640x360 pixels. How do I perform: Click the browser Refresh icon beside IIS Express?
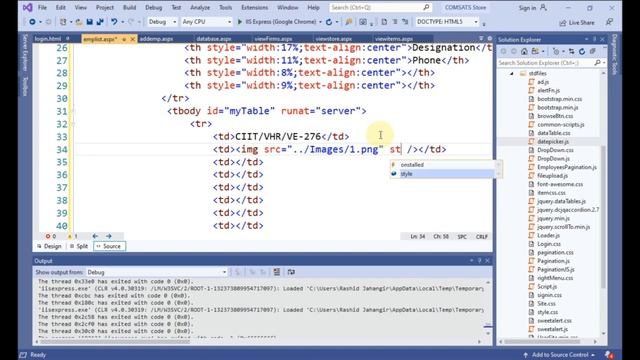click(x=329, y=22)
